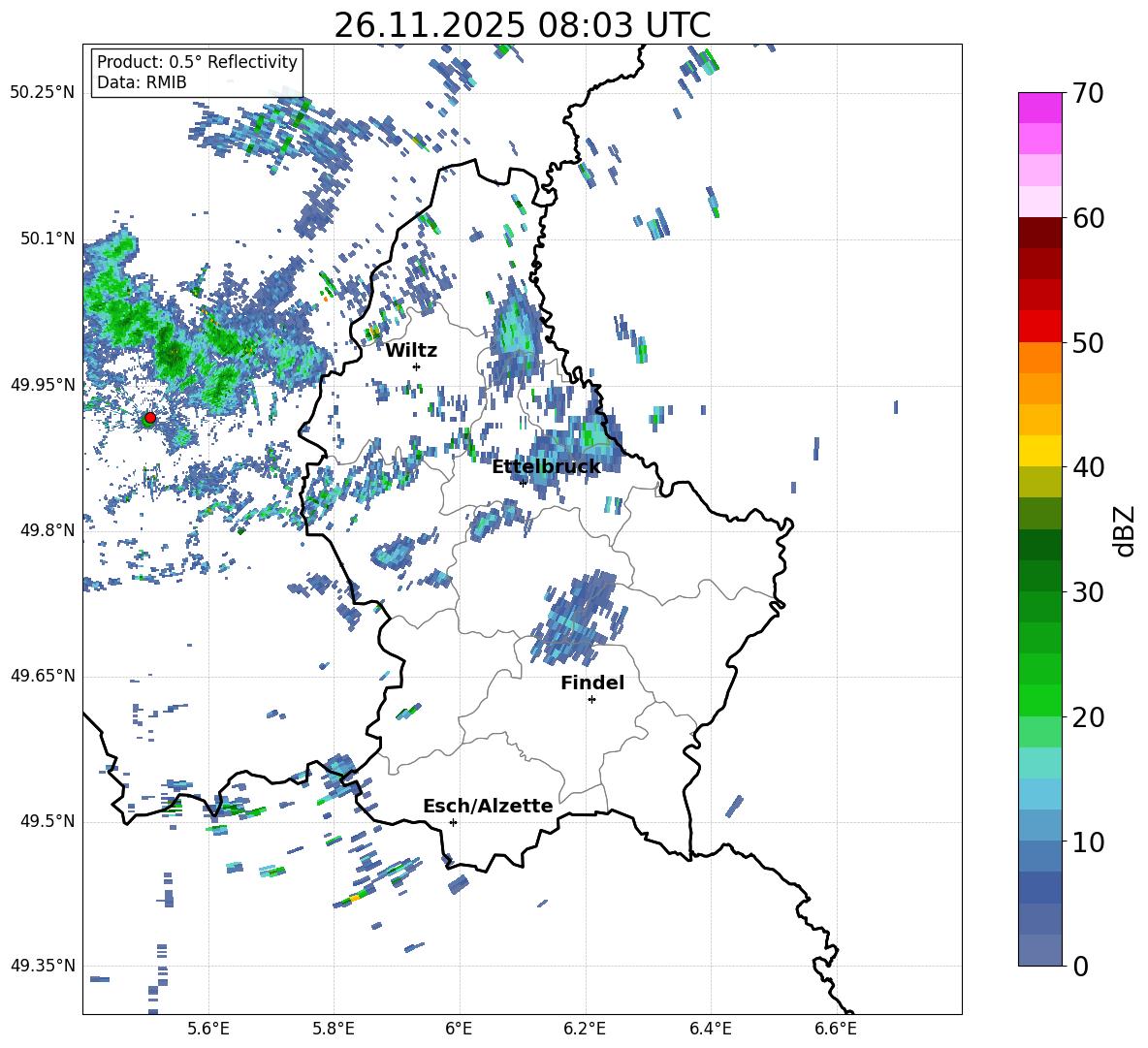The image size is (1148, 1048).
Task: Click the 6.2°E longitude label
Action: (585, 1029)
